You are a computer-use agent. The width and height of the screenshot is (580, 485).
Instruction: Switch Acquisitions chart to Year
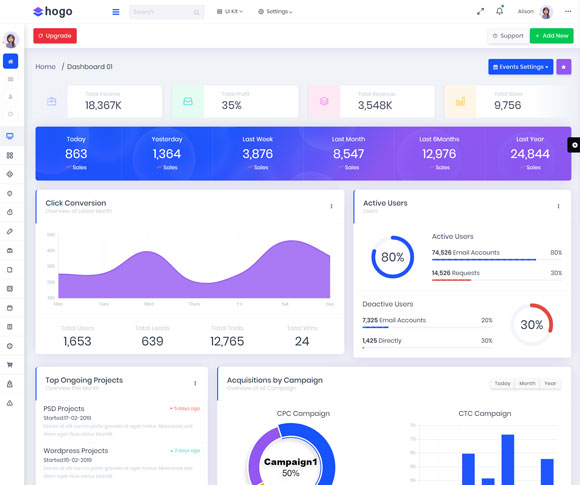click(x=550, y=383)
